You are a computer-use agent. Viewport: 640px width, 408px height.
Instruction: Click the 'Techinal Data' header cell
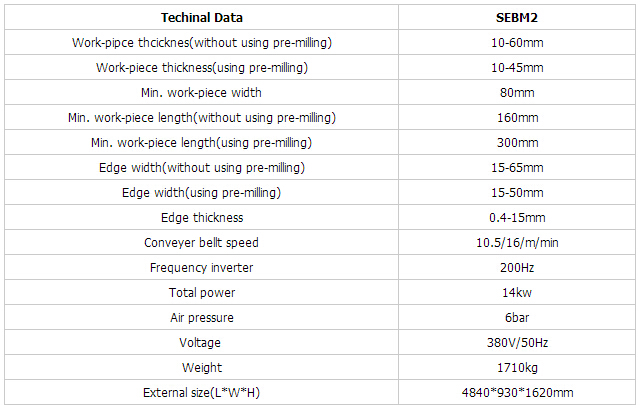coord(201,18)
